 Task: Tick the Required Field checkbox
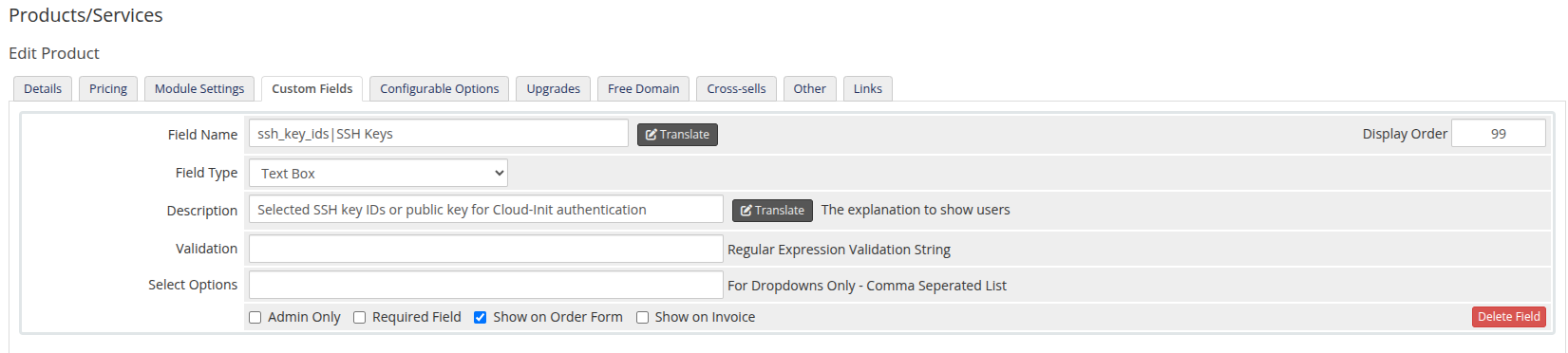(x=359, y=318)
